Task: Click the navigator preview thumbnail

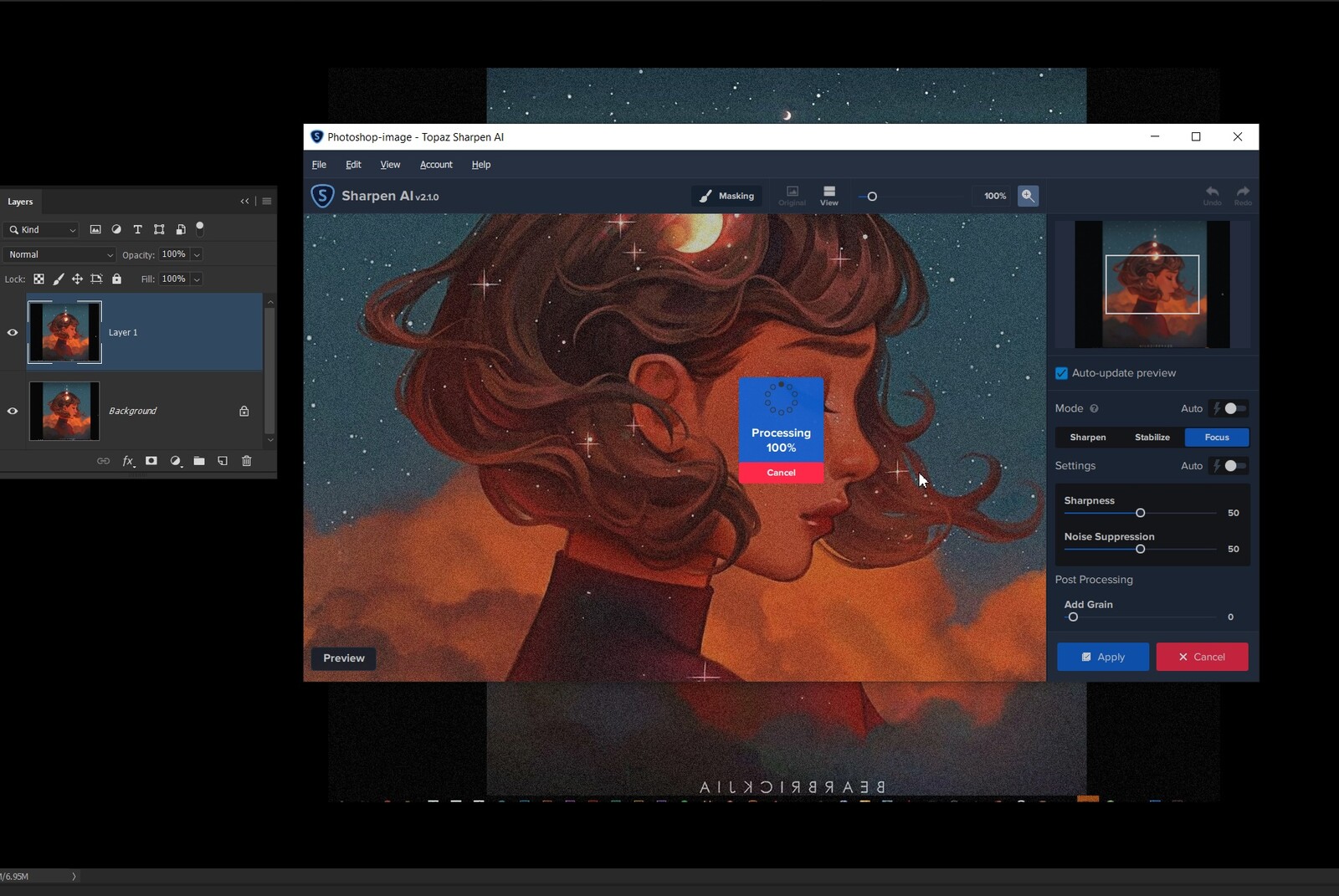Action: [x=1152, y=284]
